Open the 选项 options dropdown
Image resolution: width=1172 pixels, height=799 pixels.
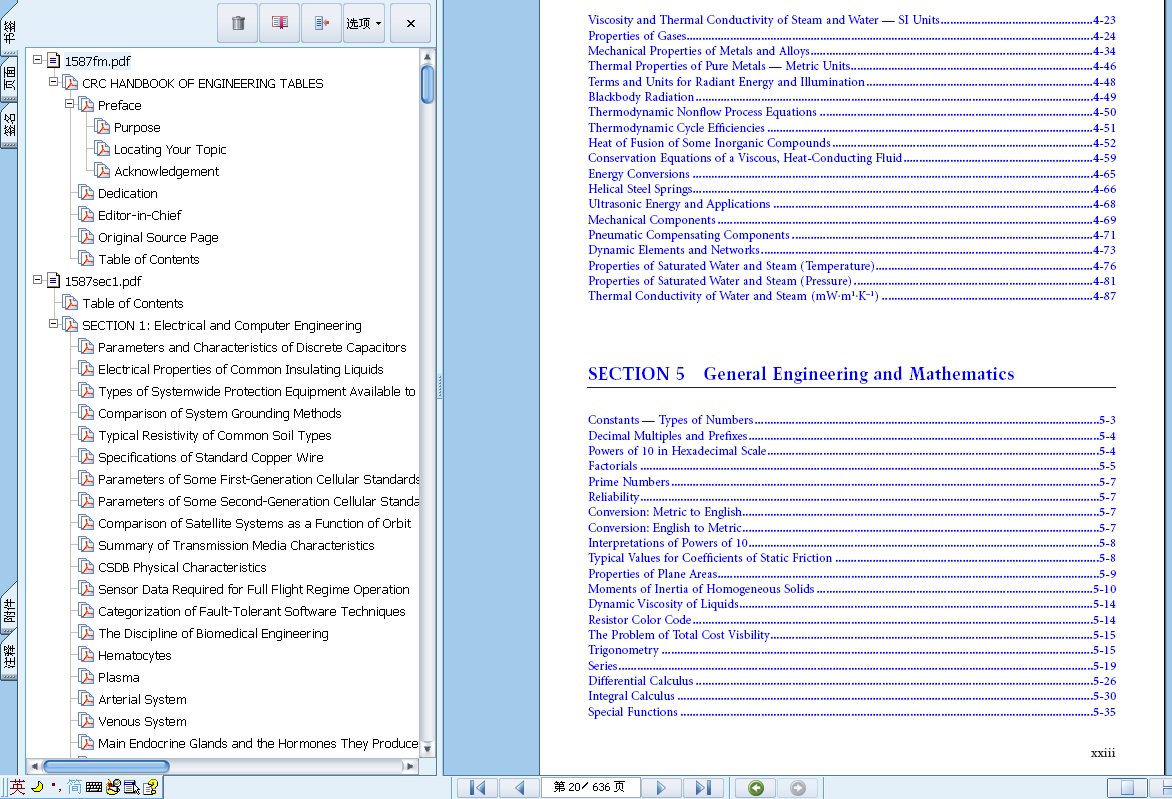[364, 23]
